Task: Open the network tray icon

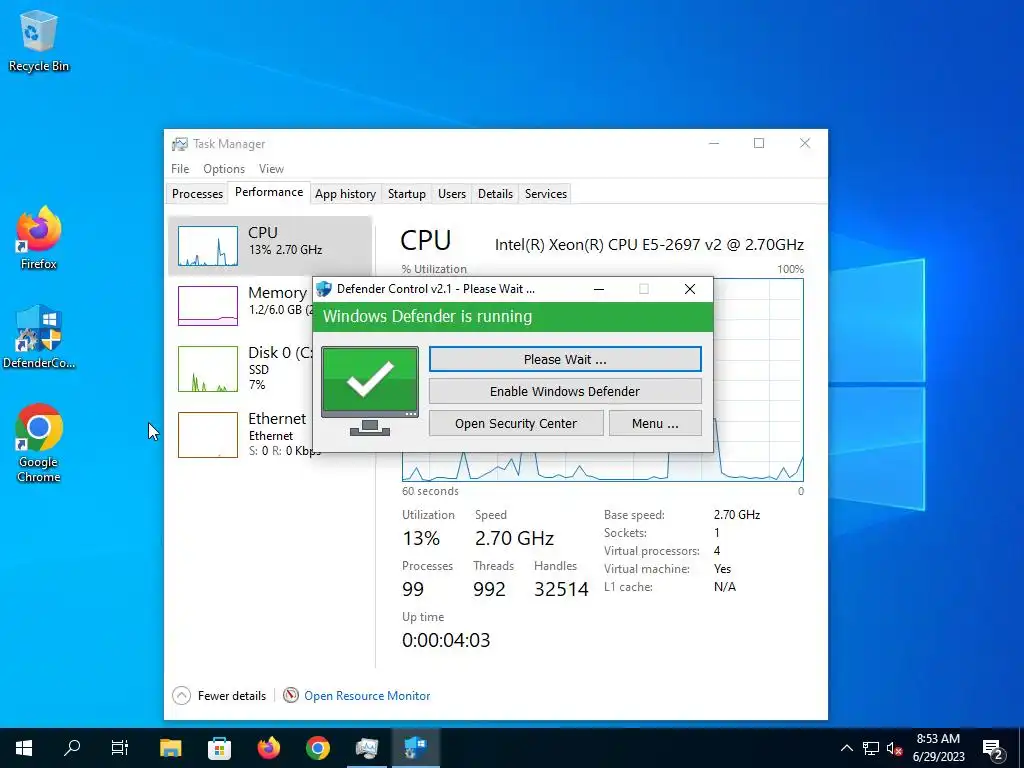Action: 871,748
